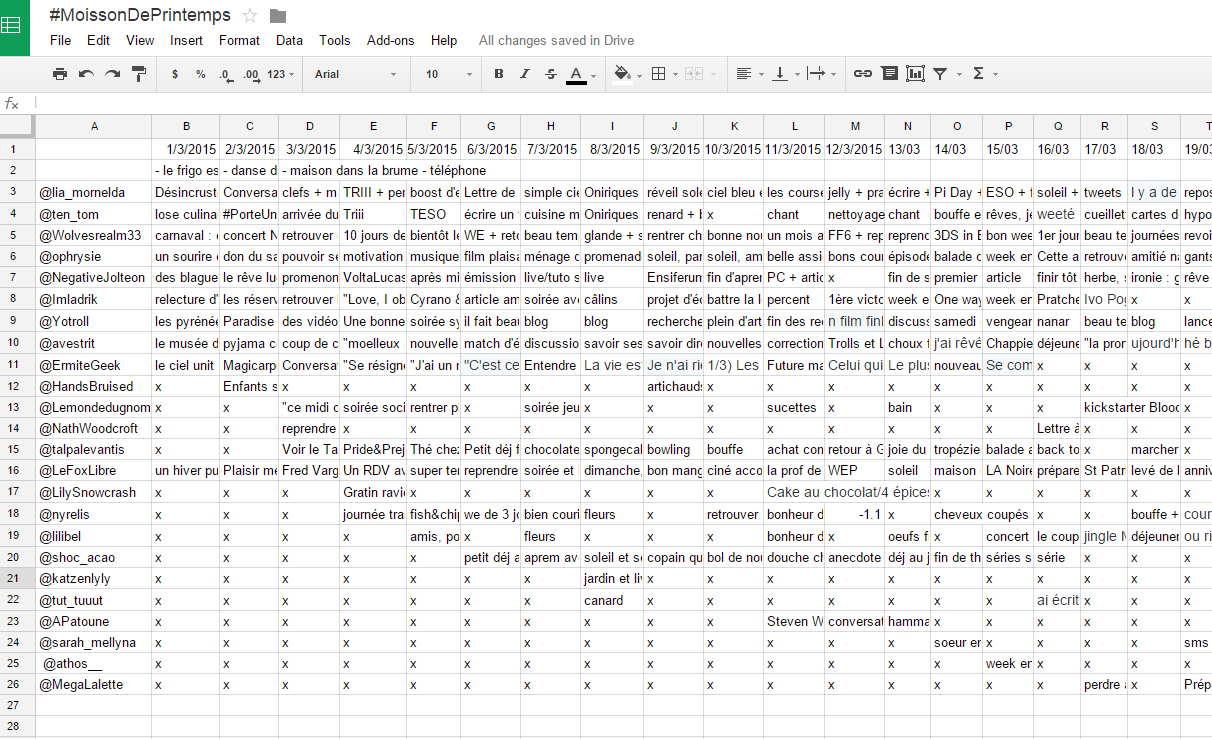Toggle italic formatting
This screenshot has height=739, width=1212.
[x=524, y=74]
